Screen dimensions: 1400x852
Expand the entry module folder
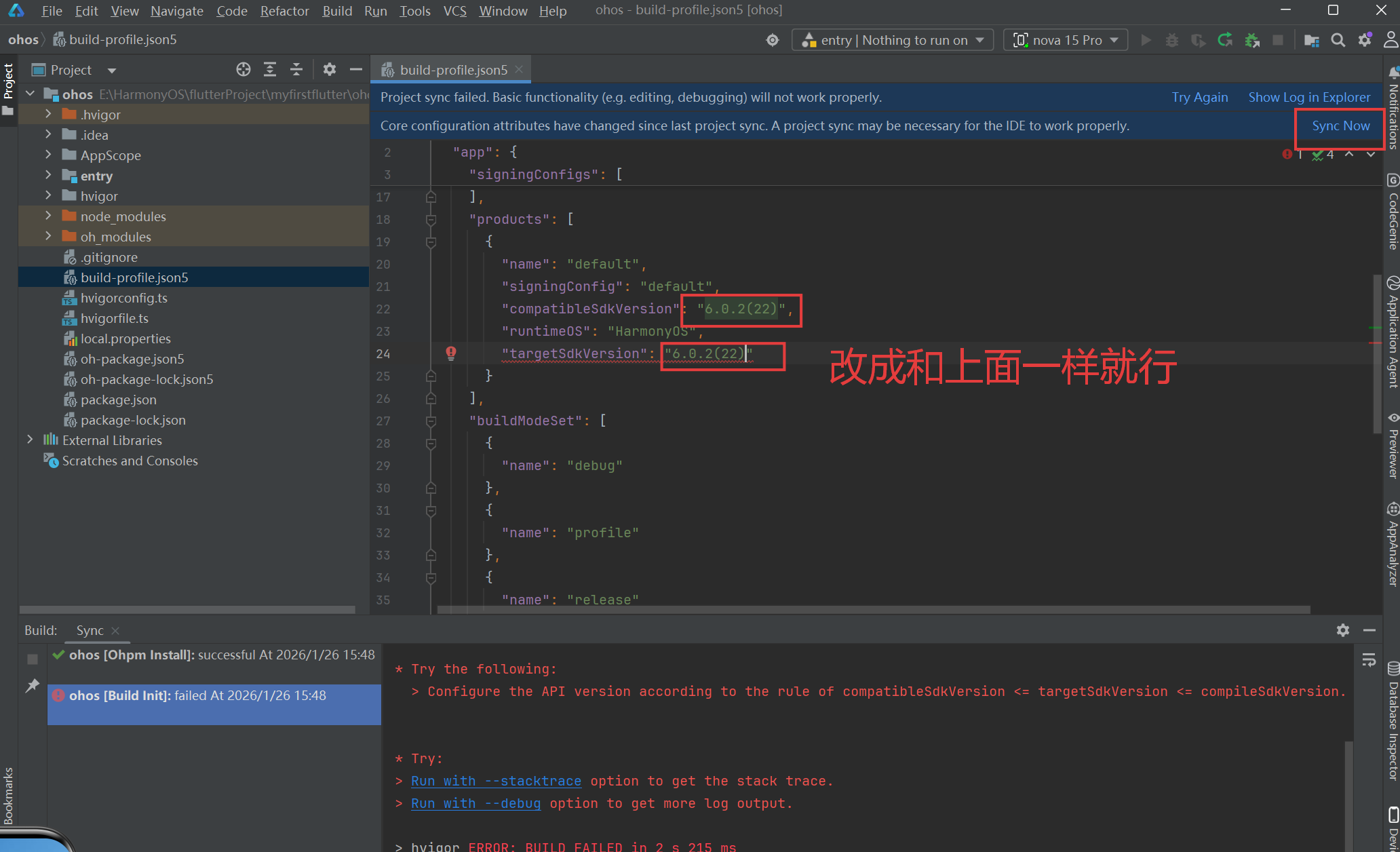point(48,176)
